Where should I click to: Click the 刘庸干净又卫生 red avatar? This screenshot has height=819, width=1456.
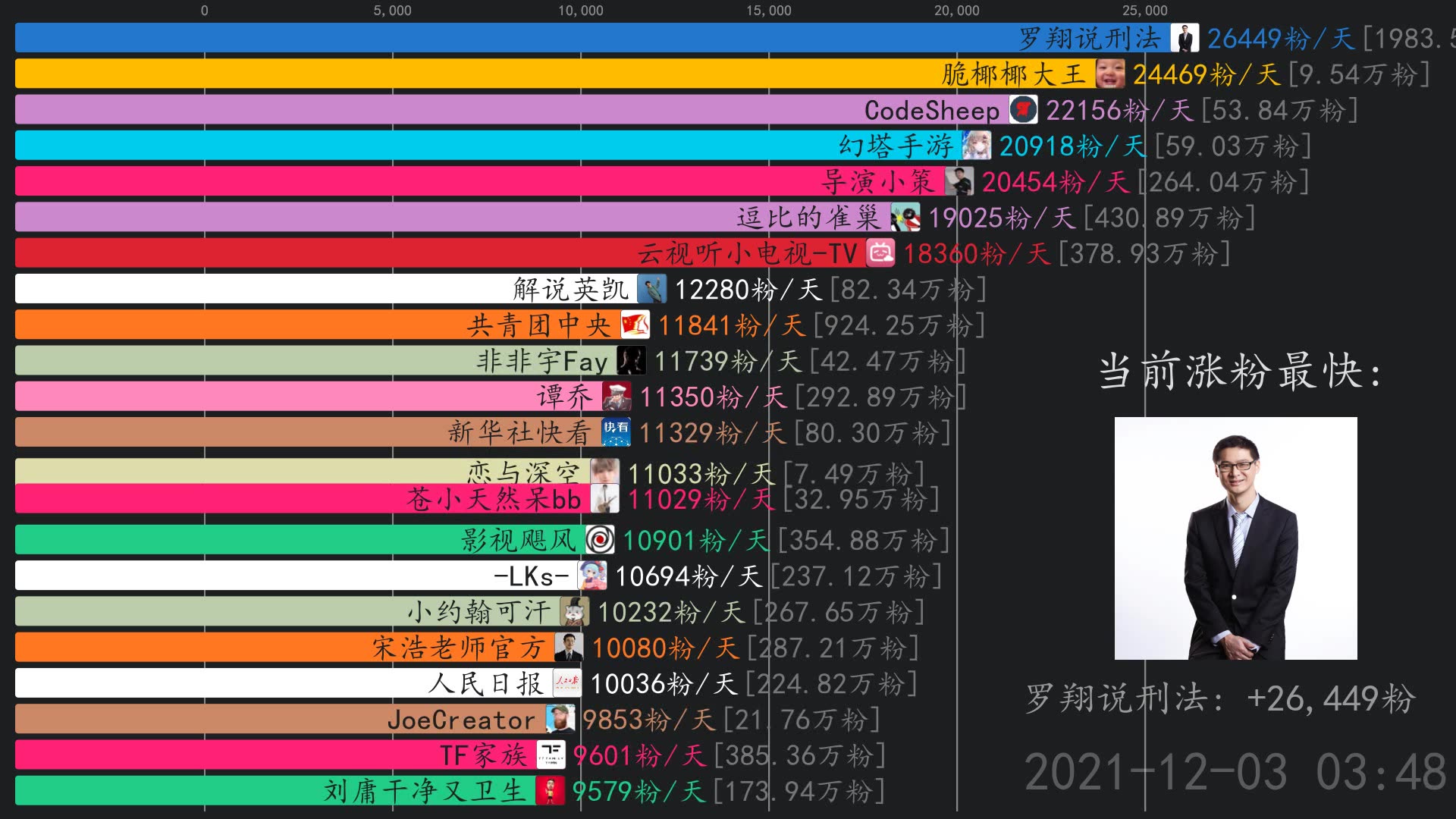pos(550,791)
